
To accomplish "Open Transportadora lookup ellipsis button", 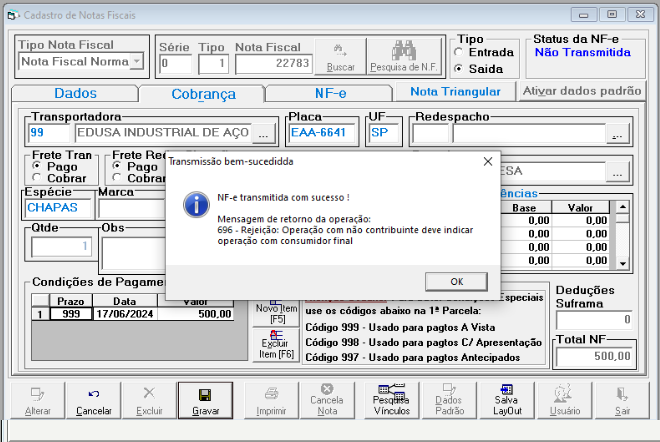I will (263, 133).
